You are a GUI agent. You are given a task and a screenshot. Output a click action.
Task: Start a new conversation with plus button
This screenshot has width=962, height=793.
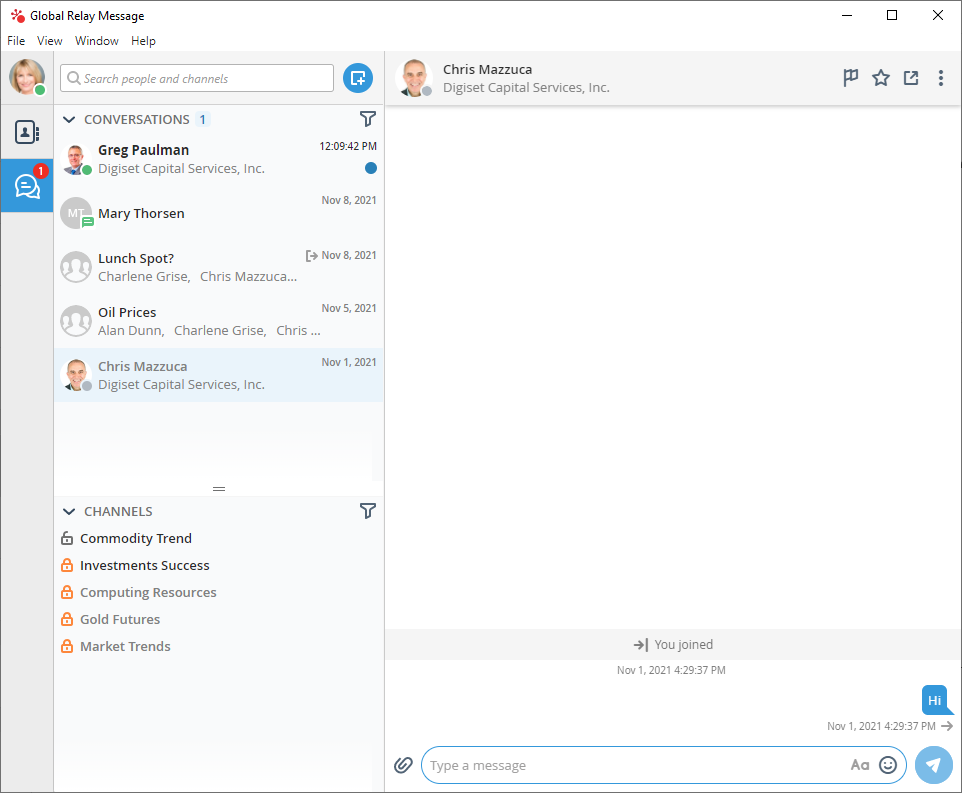(x=358, y=78)
